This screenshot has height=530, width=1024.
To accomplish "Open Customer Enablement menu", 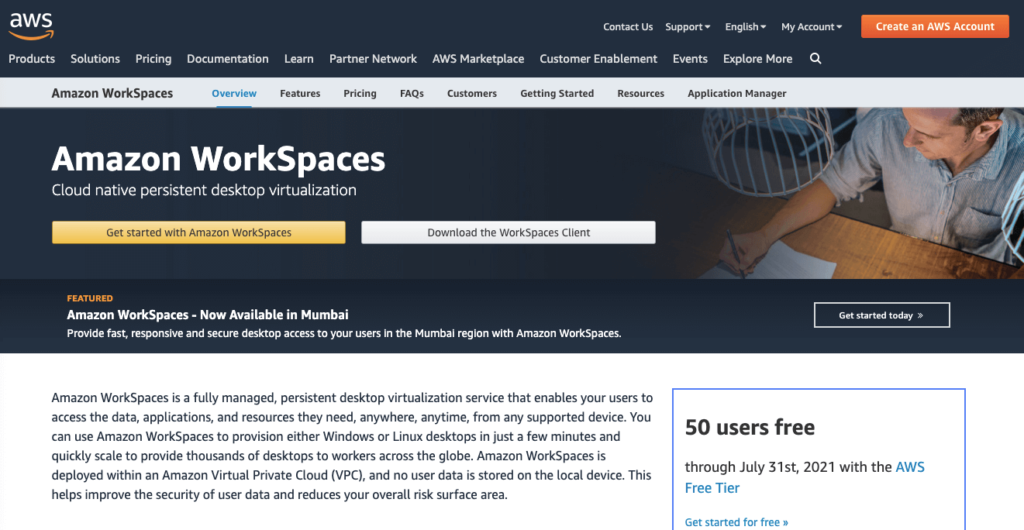I will (598, 59).
